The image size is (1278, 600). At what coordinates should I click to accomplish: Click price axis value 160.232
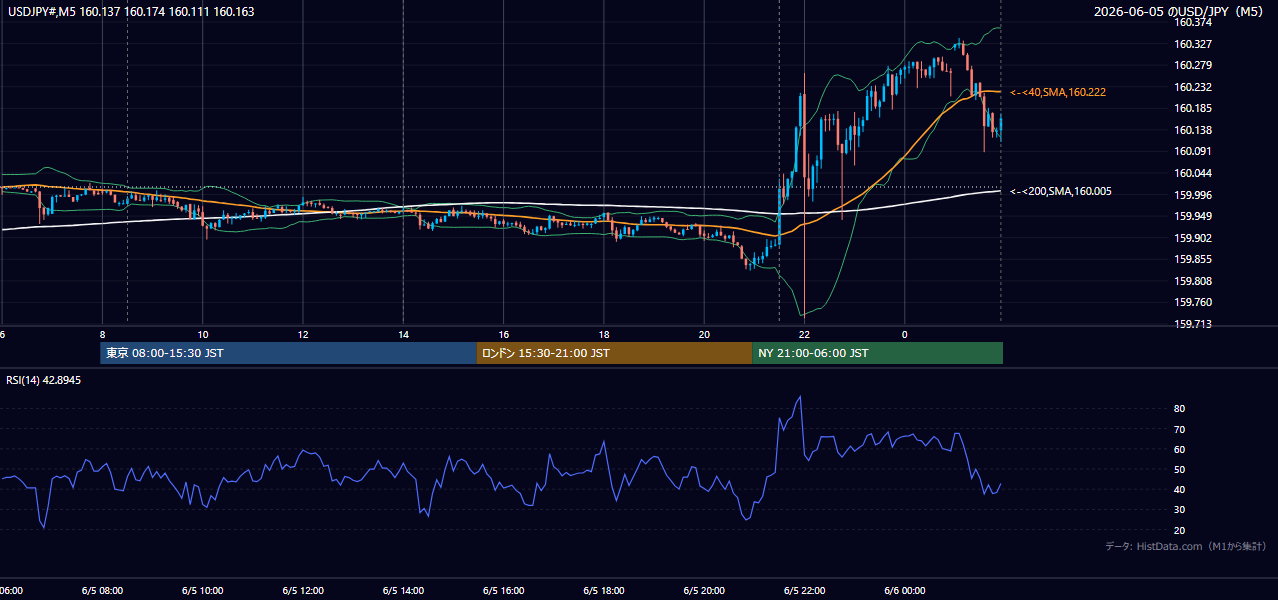(1193, 87)
